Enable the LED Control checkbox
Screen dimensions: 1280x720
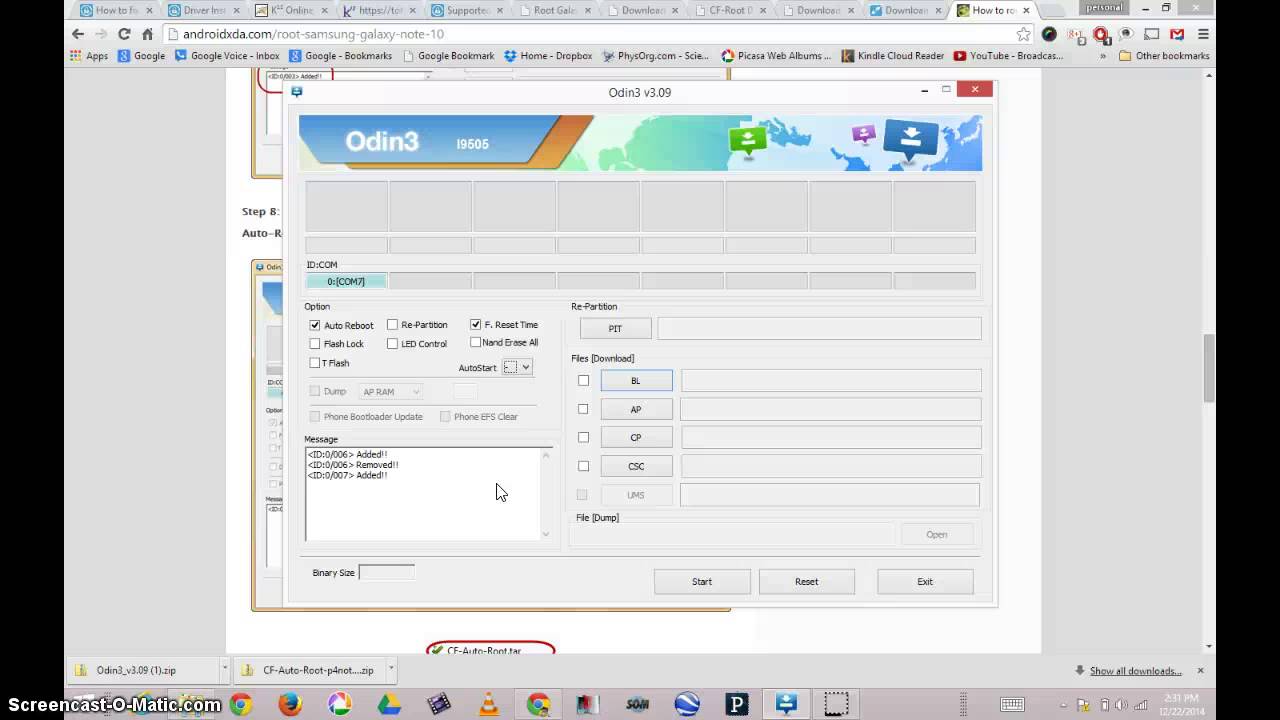click(x=392, y=344)
